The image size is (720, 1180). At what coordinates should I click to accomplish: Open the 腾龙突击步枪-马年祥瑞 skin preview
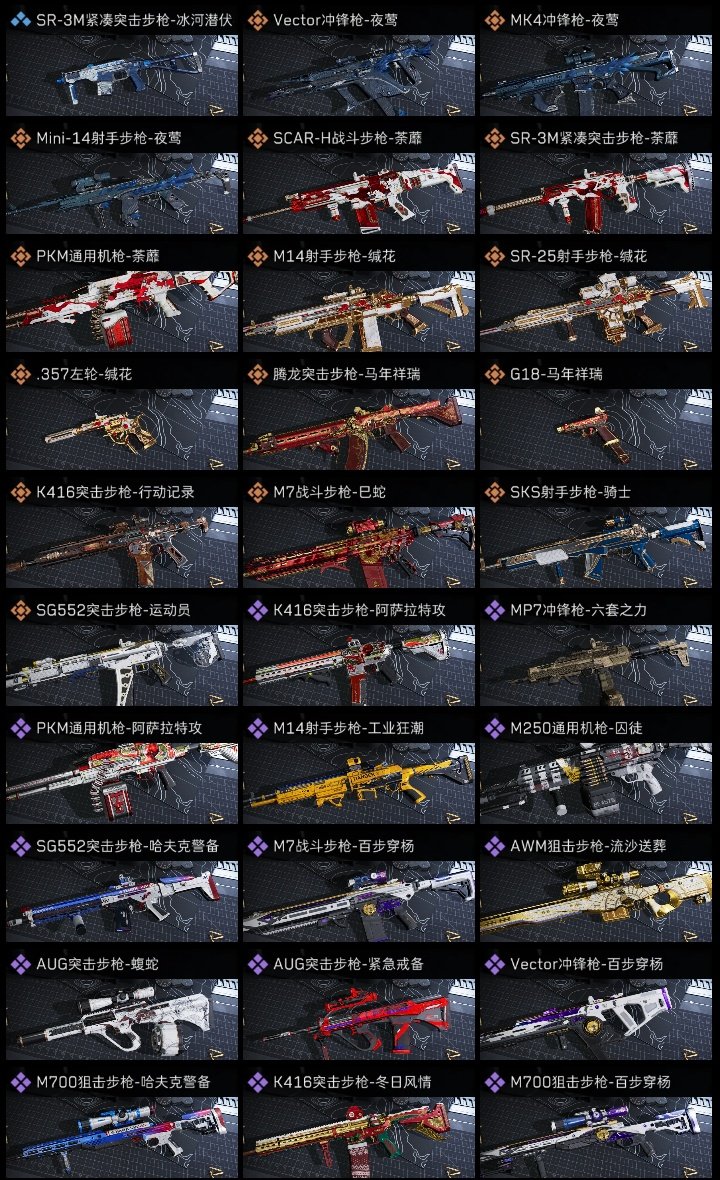click(359, 429)
